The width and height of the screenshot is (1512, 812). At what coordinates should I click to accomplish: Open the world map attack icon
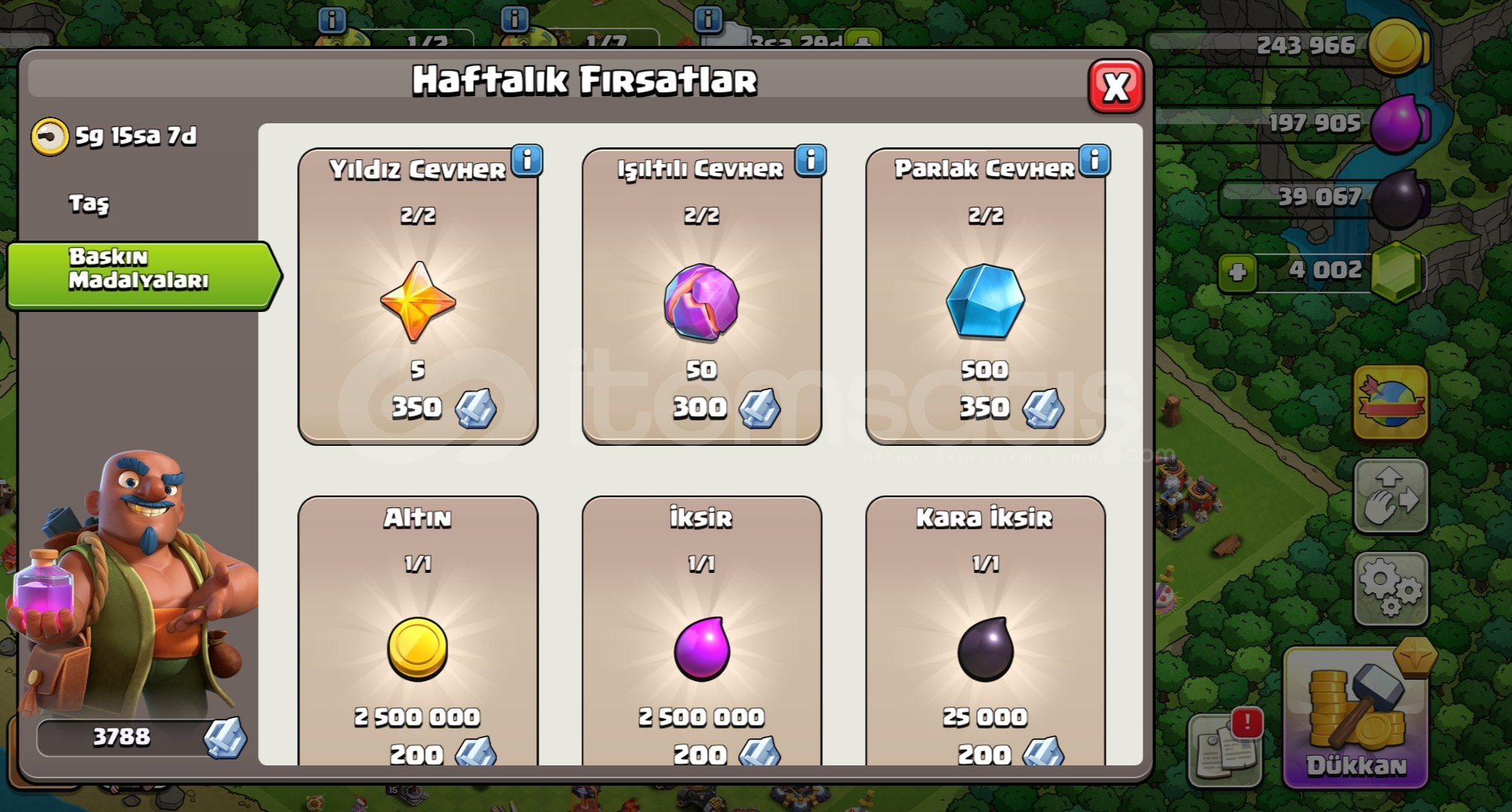1391,402
